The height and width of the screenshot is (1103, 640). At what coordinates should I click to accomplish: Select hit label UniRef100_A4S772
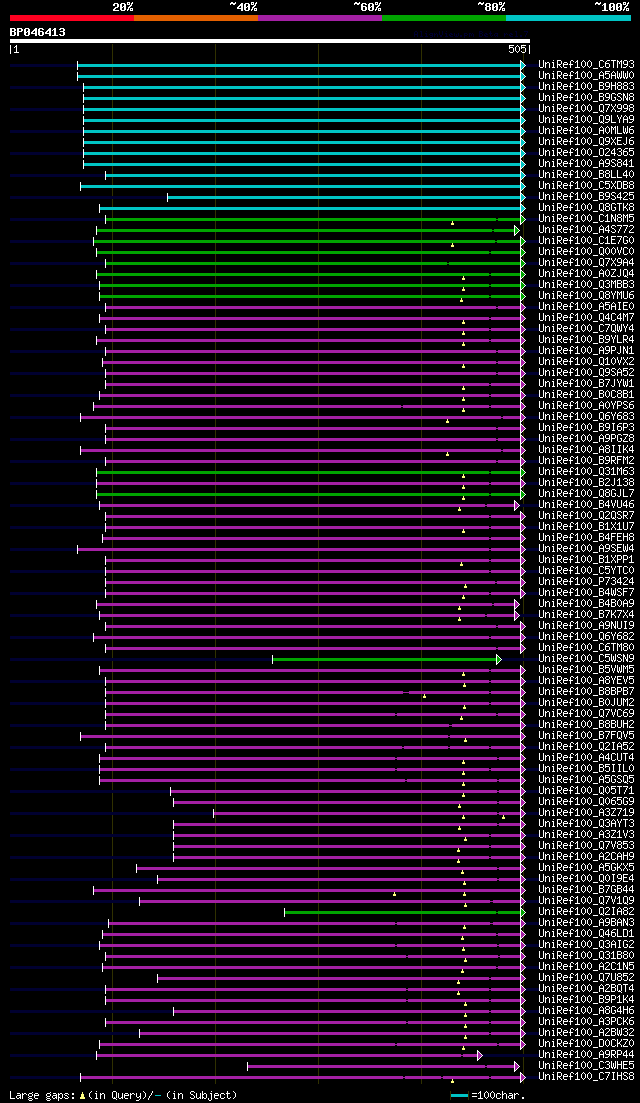pos(587,230)
